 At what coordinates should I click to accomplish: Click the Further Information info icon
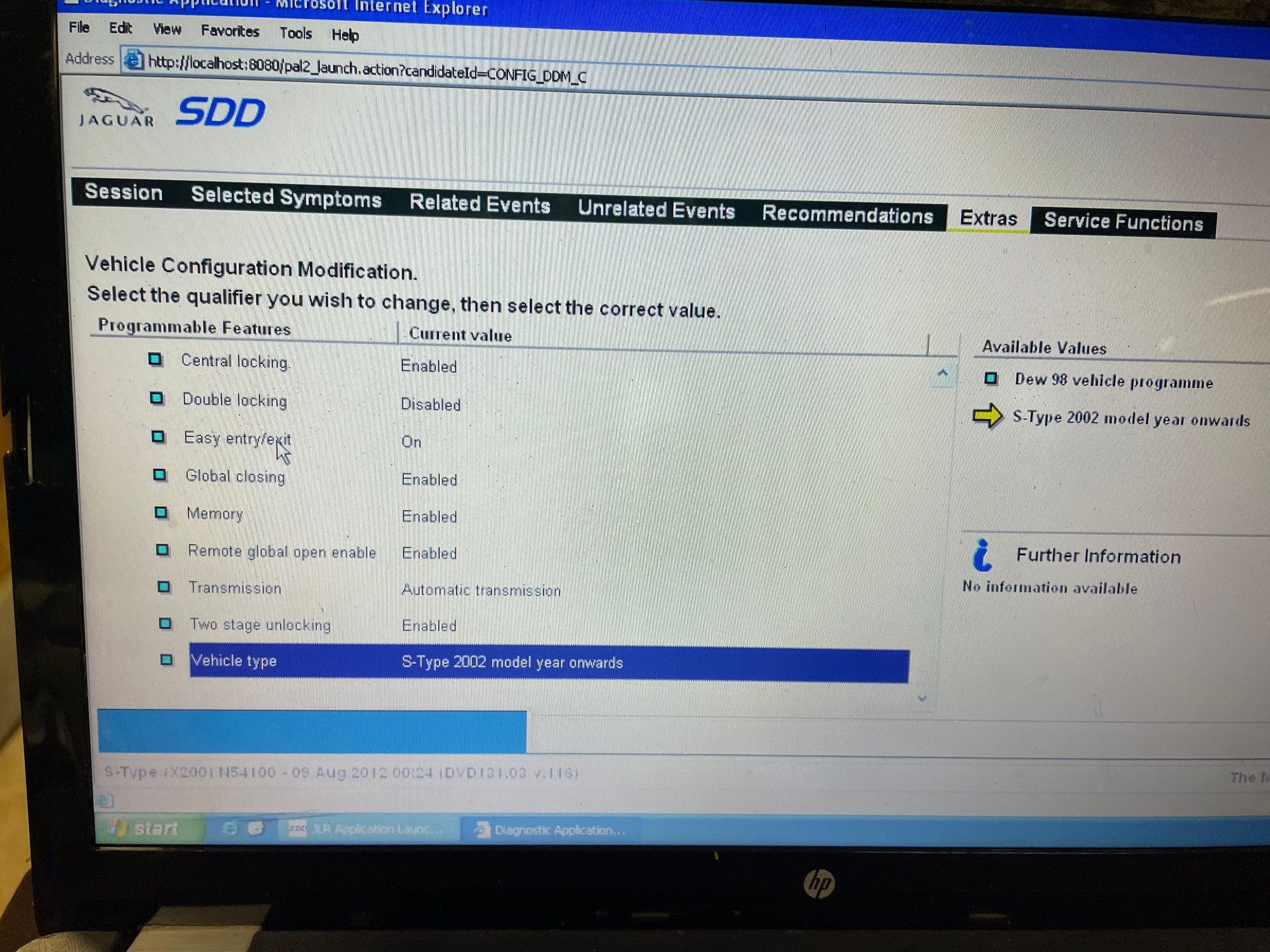click(982, 555)
